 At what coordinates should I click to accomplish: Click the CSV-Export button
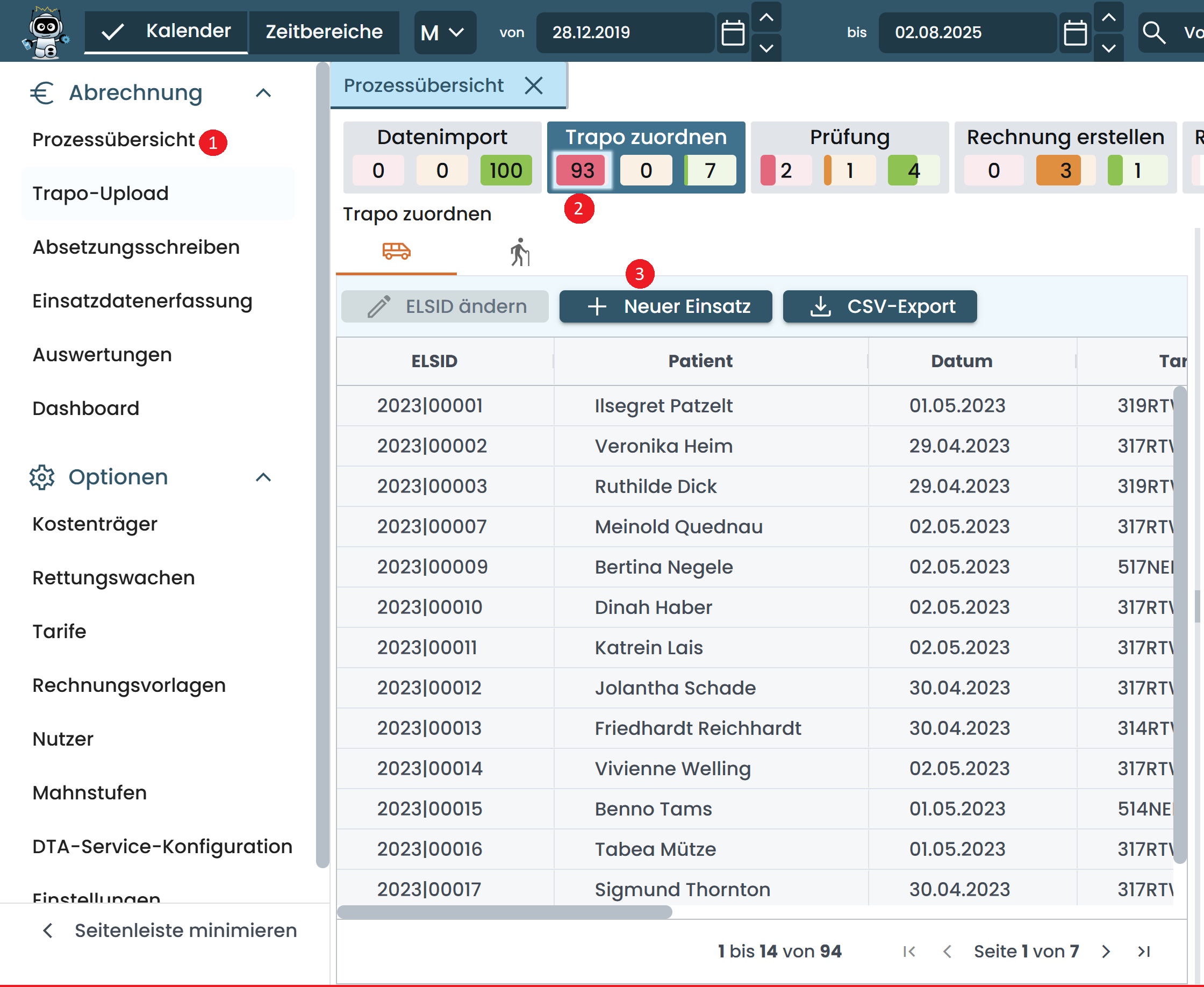[x=879, y=306]
